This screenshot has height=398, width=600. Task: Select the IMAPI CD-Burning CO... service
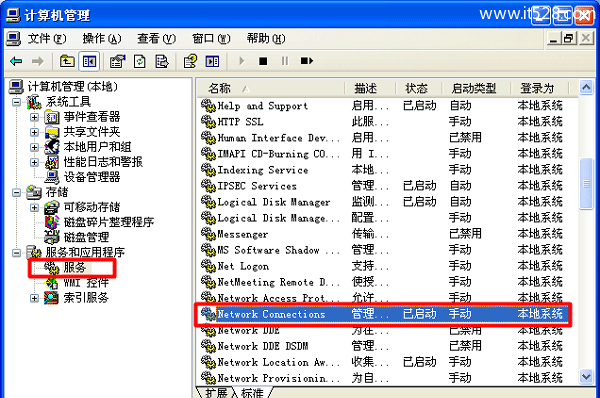(278, 154)
